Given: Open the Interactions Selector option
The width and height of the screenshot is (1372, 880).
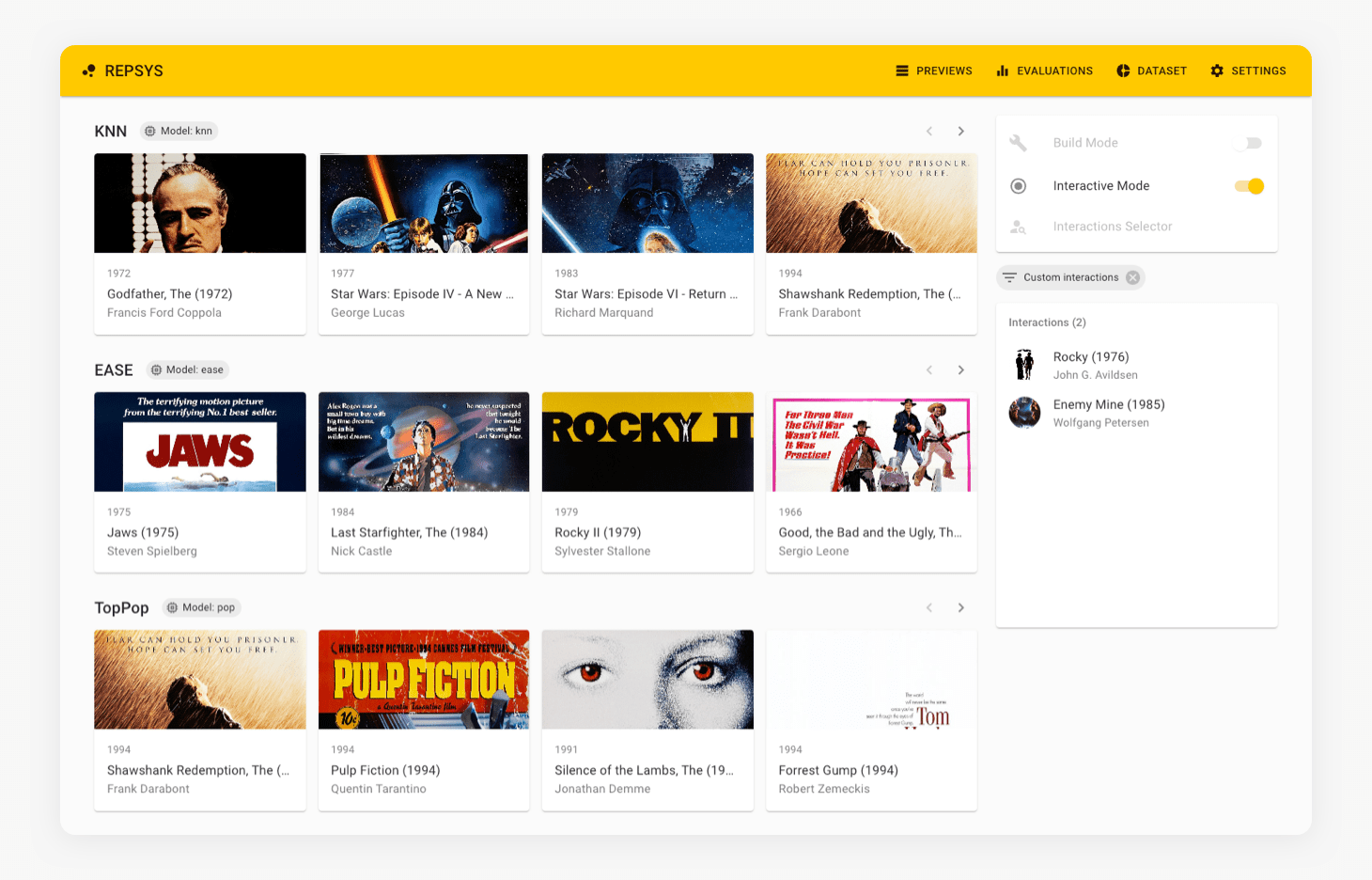Looking at the screenshot, I should [1113, 227].
